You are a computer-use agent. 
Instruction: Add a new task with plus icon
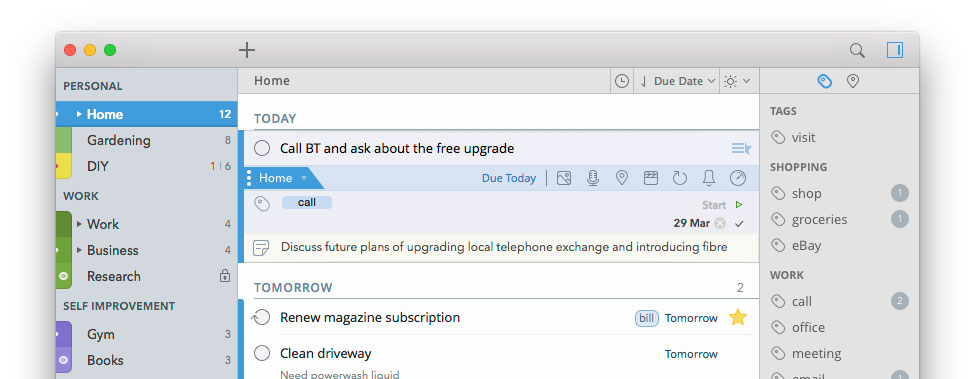pyautogui.click(x=247, y=50)
